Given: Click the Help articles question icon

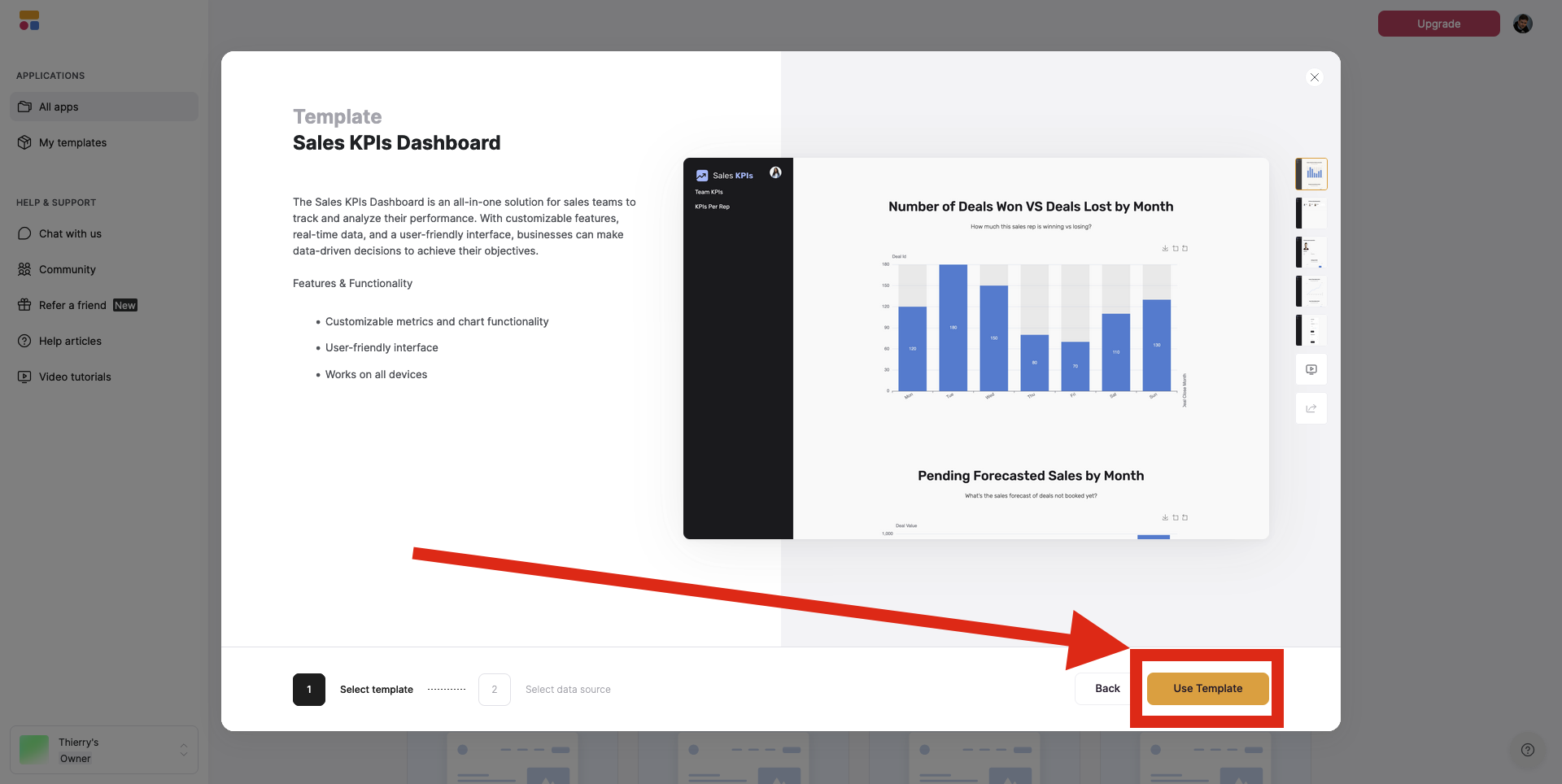Looking at the screenshot, I should click(x=24, y=341).
